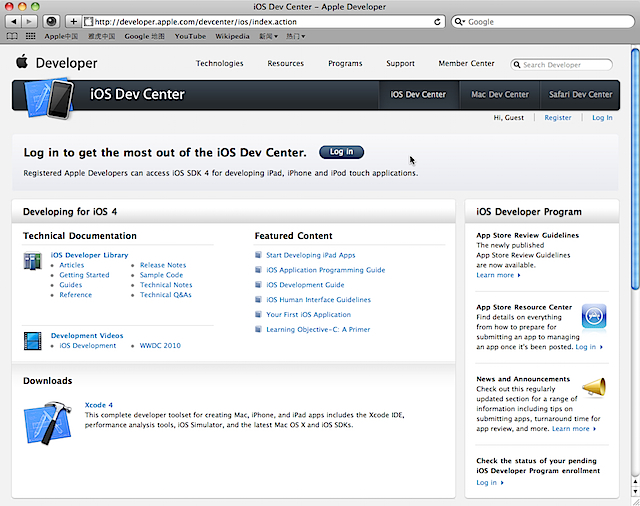Image resolution: width=640 pixels, height=506 pixels.
Task: Click the Apple logo beside Developer
Action: (21, 63)
